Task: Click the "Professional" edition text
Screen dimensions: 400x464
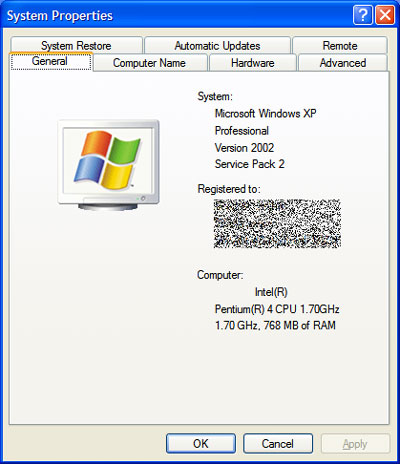Action: [x=242, y=131]
